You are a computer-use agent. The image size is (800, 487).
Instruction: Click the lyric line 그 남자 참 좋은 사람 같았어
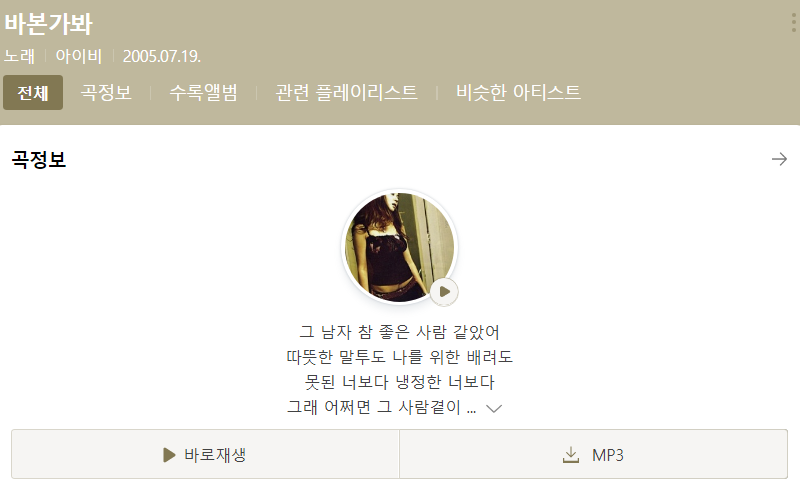[399, 332]
